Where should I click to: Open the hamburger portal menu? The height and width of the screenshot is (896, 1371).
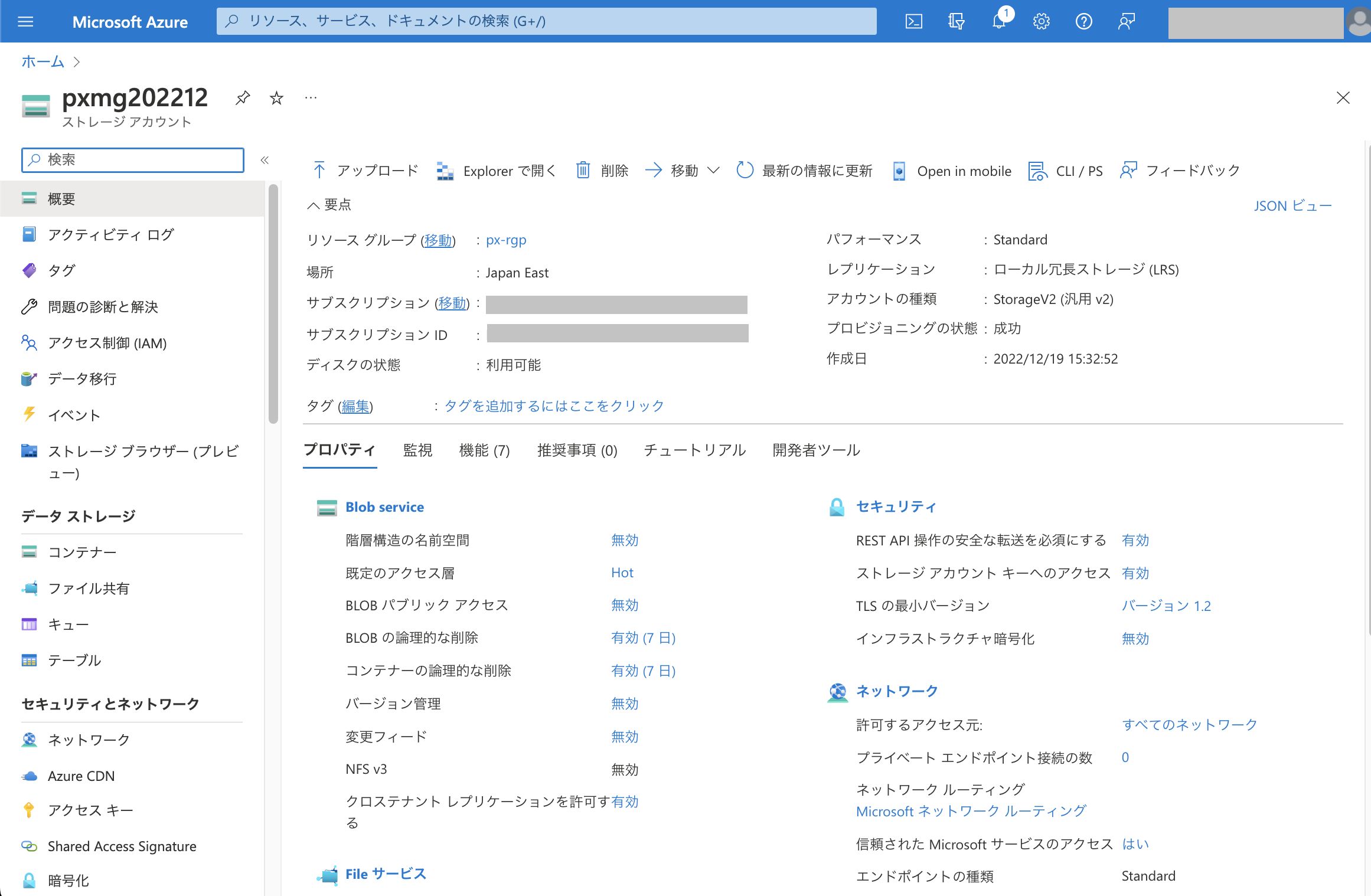25,22
